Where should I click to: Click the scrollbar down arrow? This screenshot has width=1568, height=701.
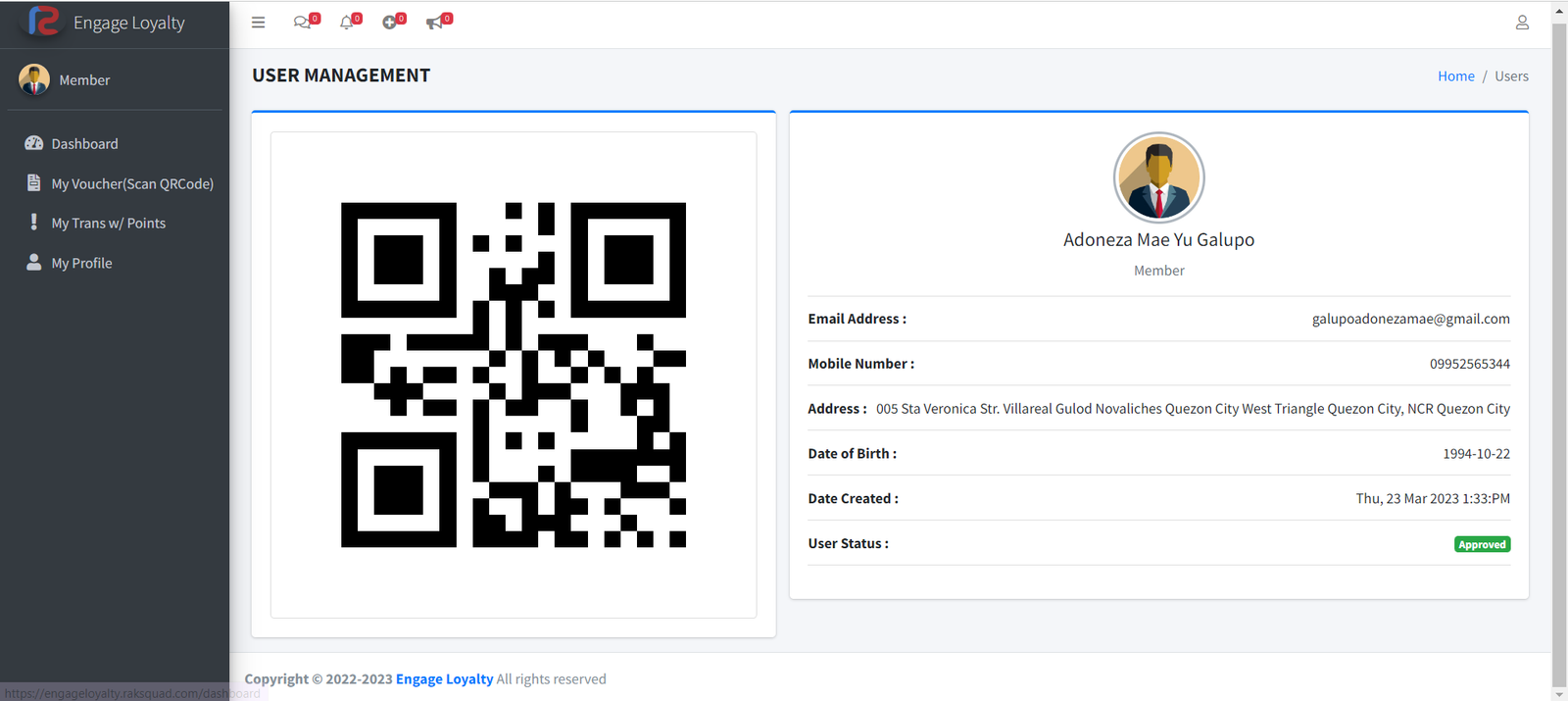coord(1559,694)
